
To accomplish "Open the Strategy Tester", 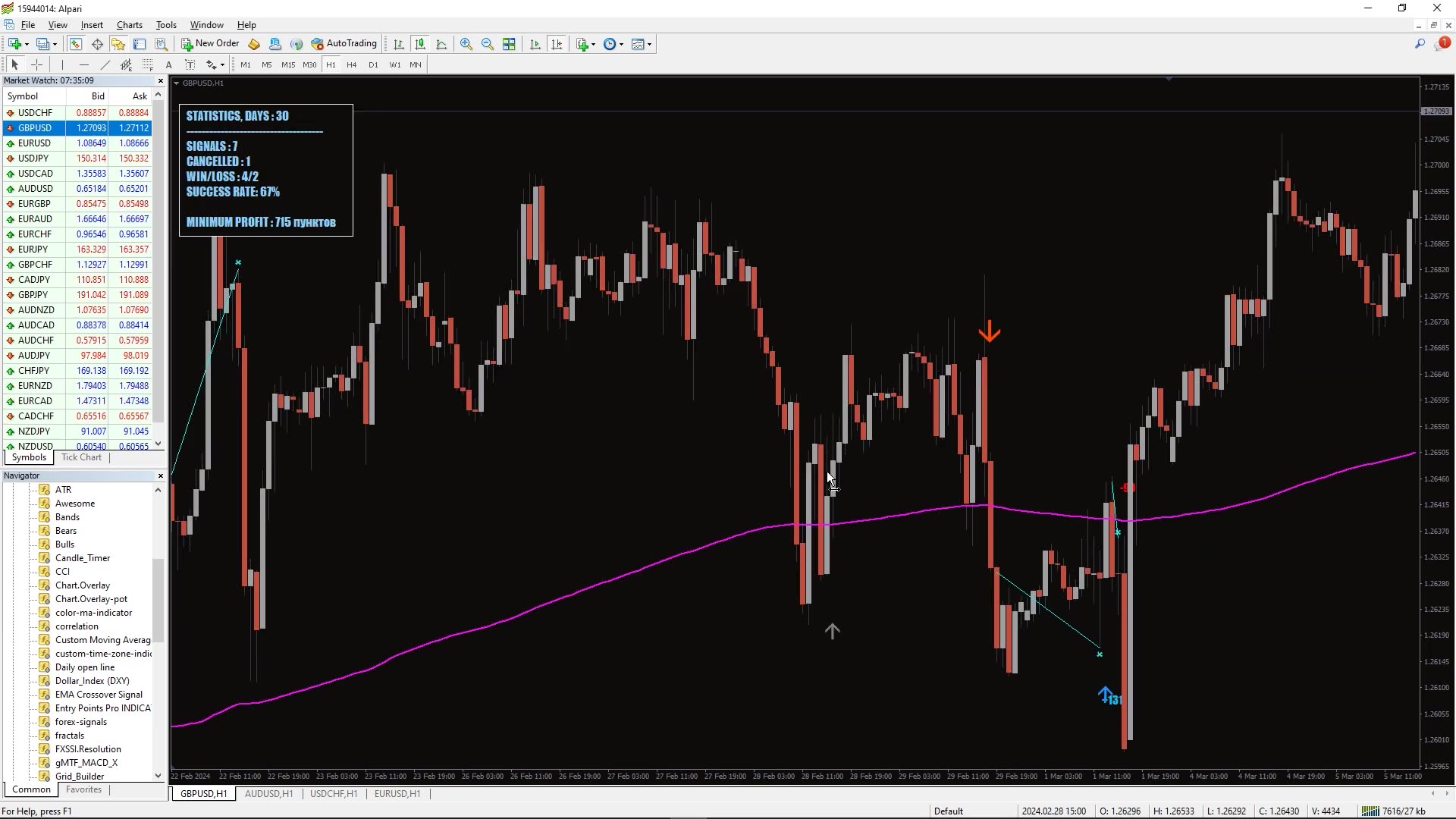I will [x=162, y=44].
